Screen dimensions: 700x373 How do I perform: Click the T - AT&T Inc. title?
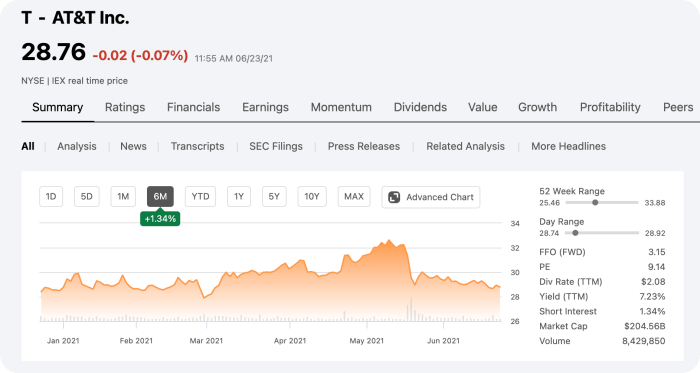click(x=75, y=18)
